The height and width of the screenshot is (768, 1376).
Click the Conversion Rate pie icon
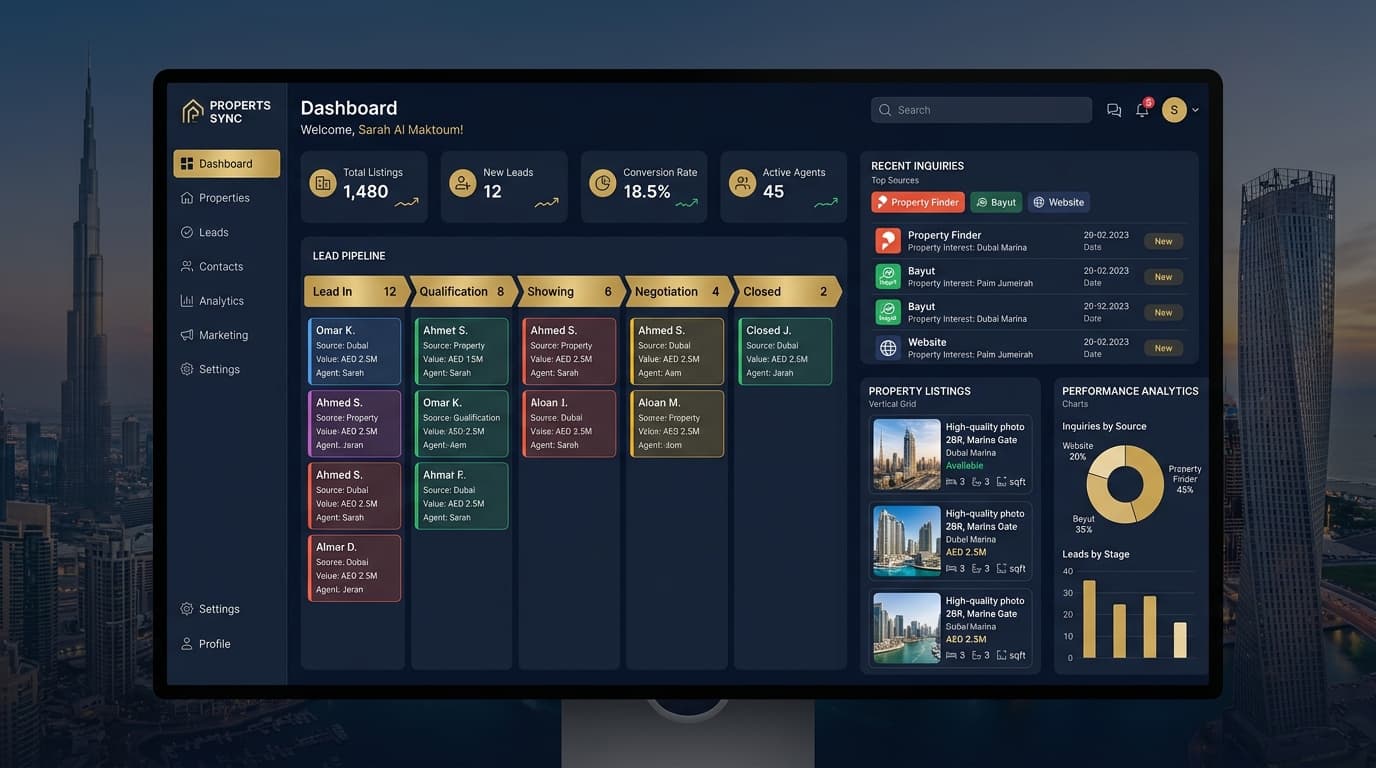pyautogui.click(x=602, y=183)
